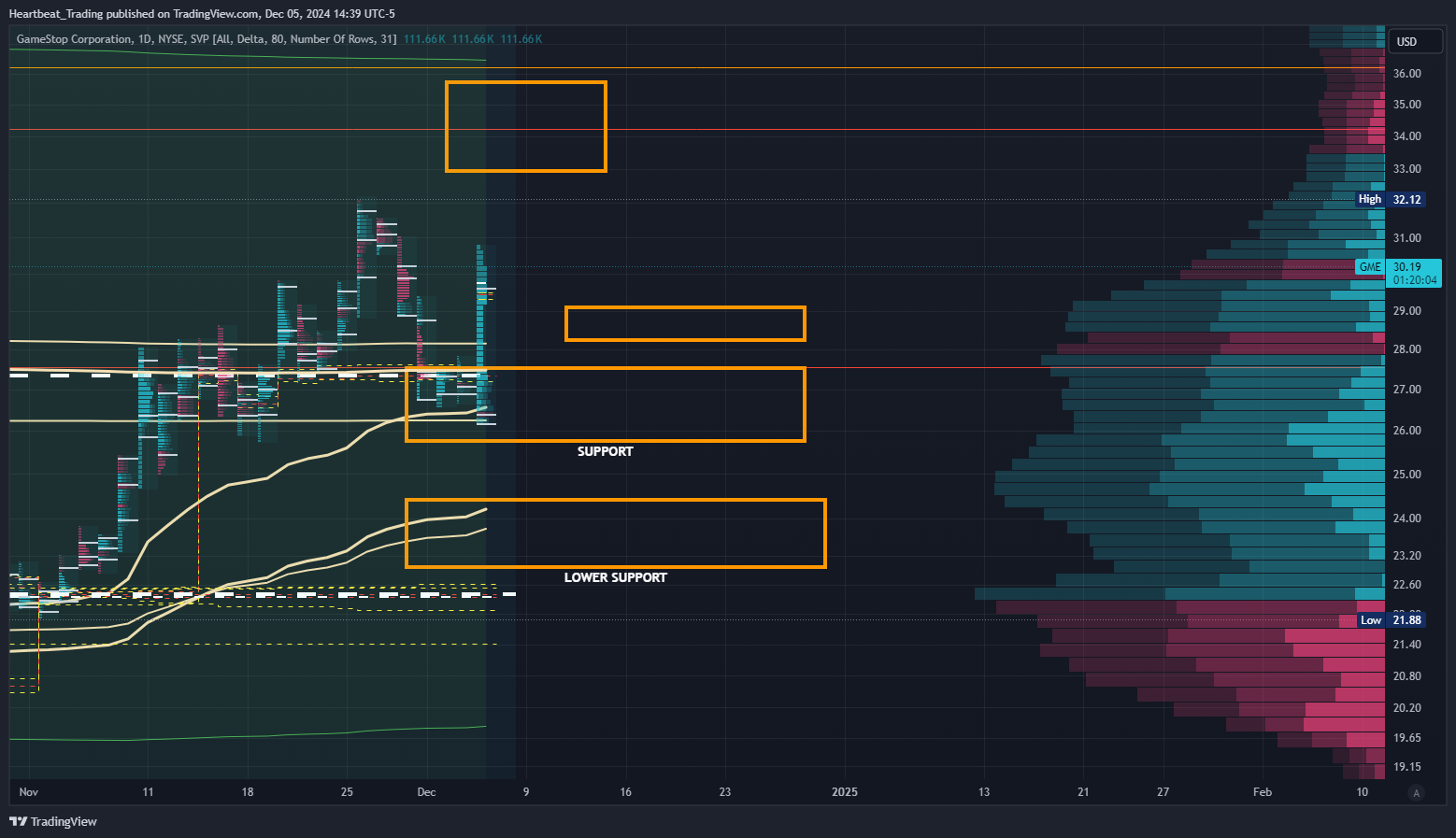Click the Nov date on time axis

point(28,792)
